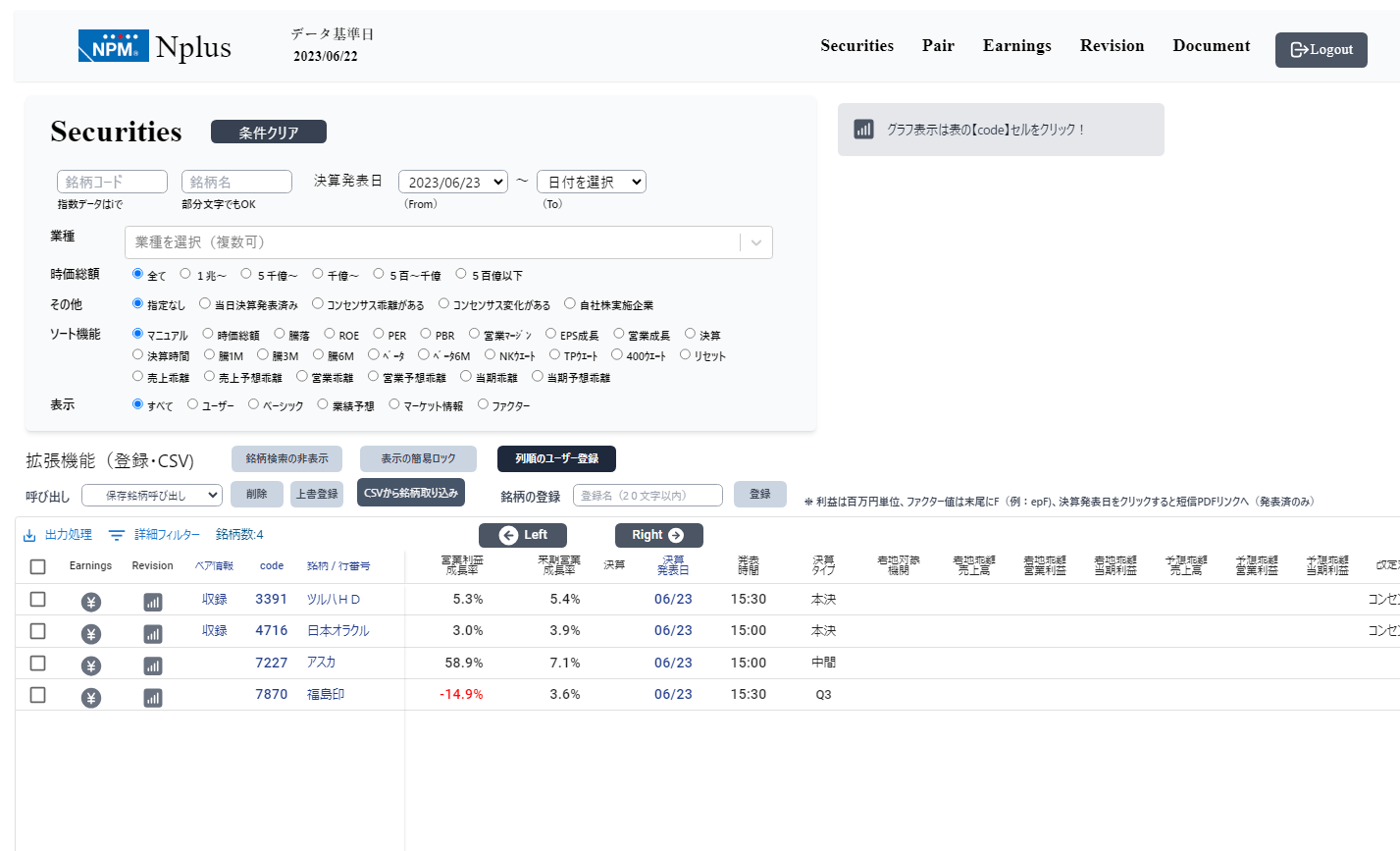The image size is (1400, 851).
Task: Click the CSVから銘柄取り込み button
Action: (410, 493)
